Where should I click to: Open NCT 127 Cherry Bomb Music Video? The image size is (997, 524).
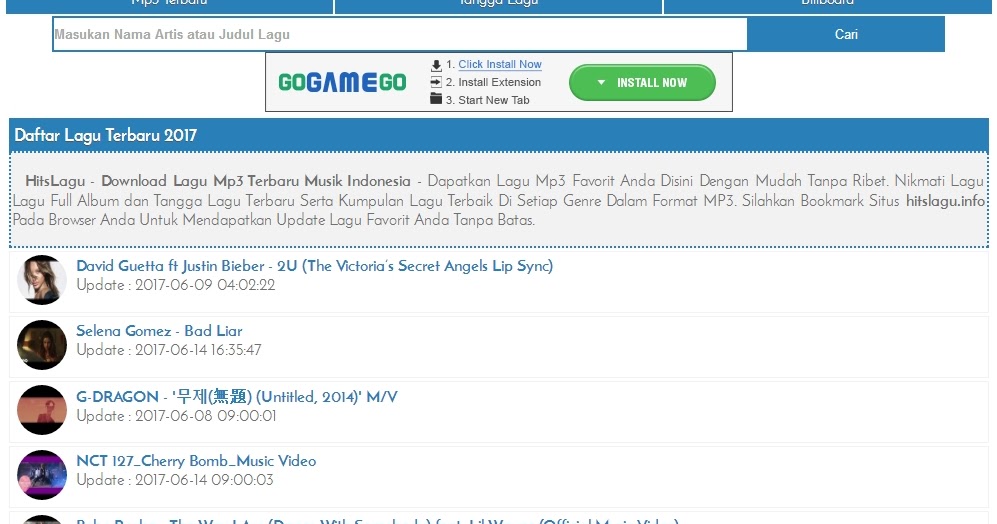196,460
